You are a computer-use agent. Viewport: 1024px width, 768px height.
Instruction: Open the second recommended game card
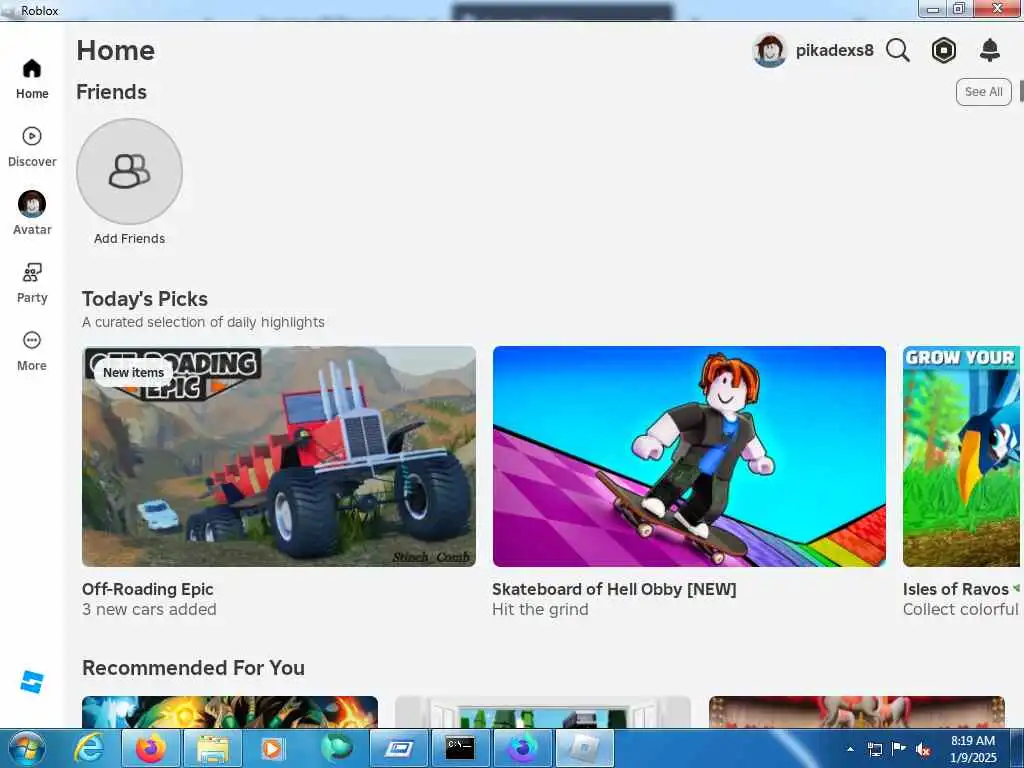(543, 712)
